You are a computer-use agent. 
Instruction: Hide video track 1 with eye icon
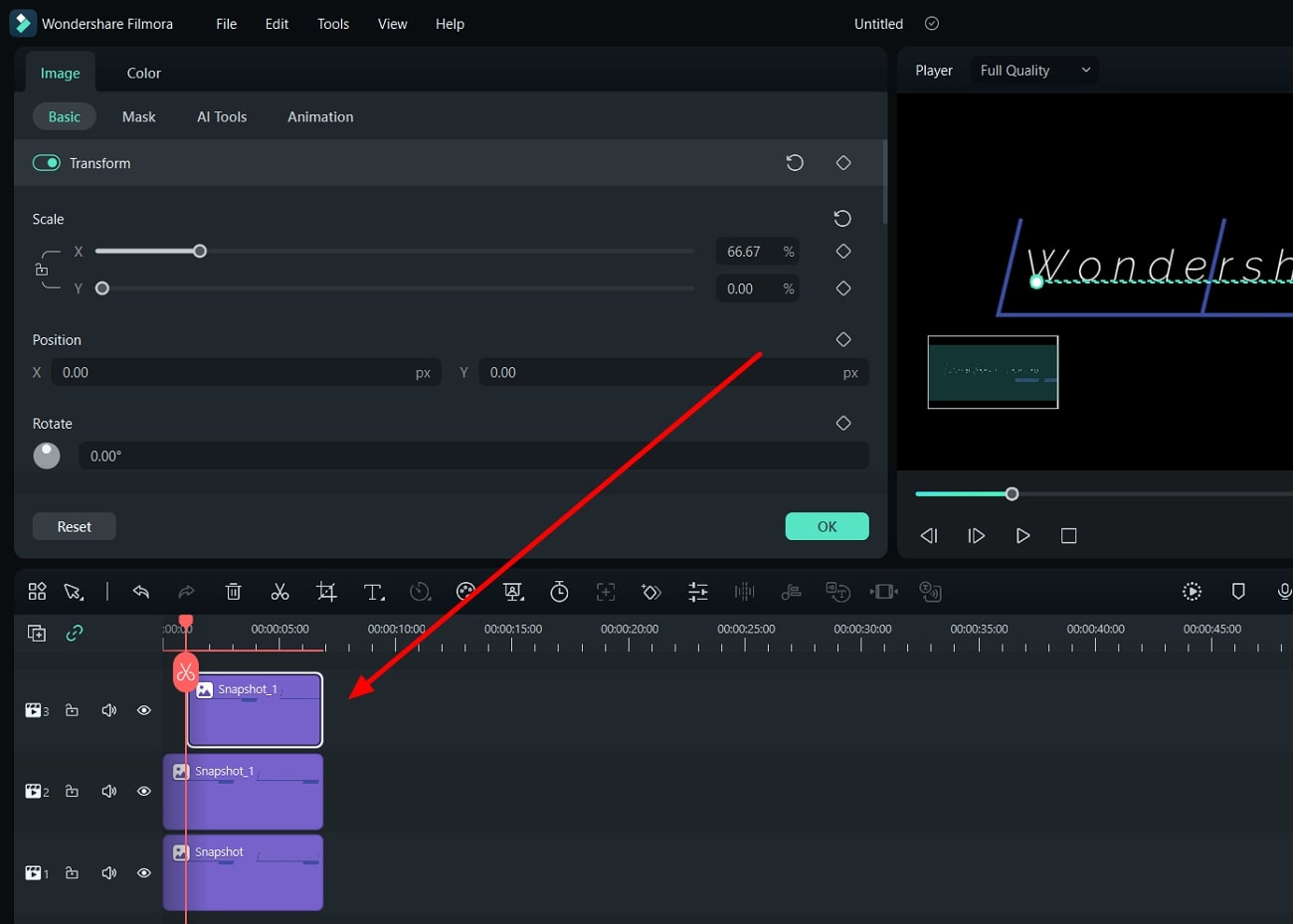144,873
